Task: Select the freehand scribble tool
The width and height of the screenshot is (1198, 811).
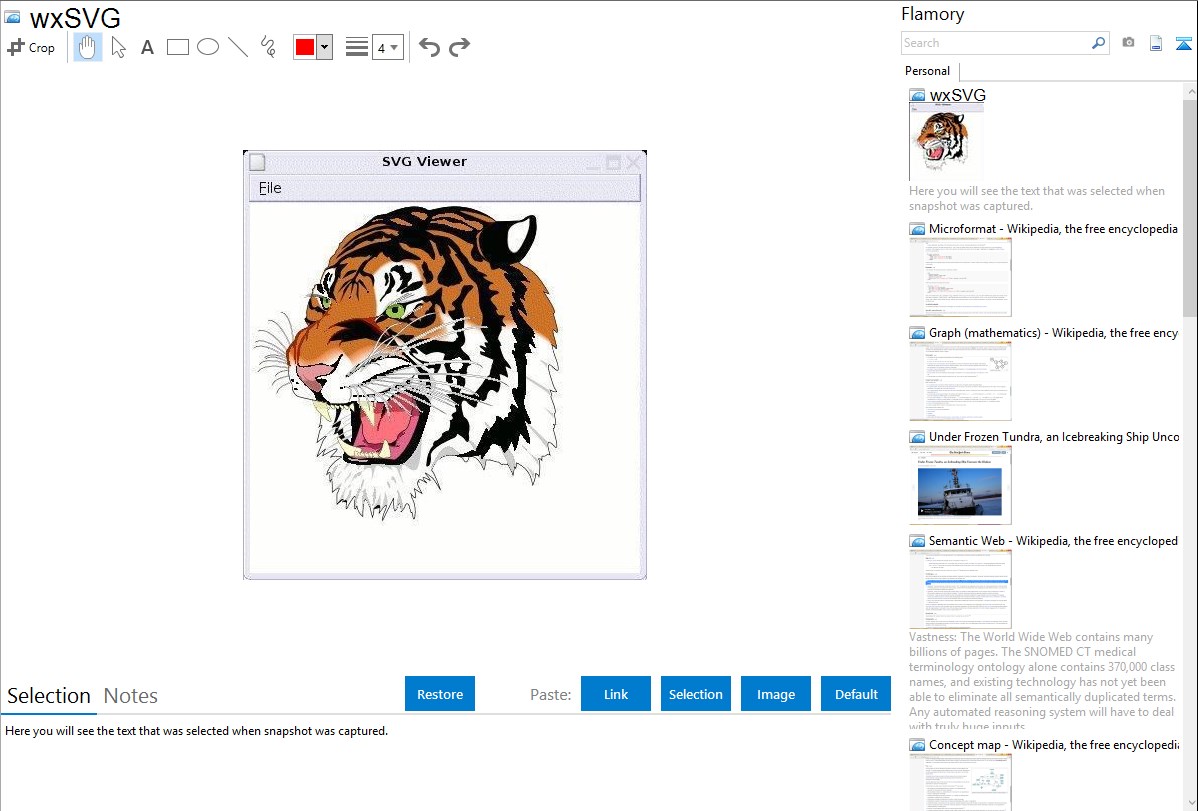Action: pyautogui.click(x=267, y=47)
